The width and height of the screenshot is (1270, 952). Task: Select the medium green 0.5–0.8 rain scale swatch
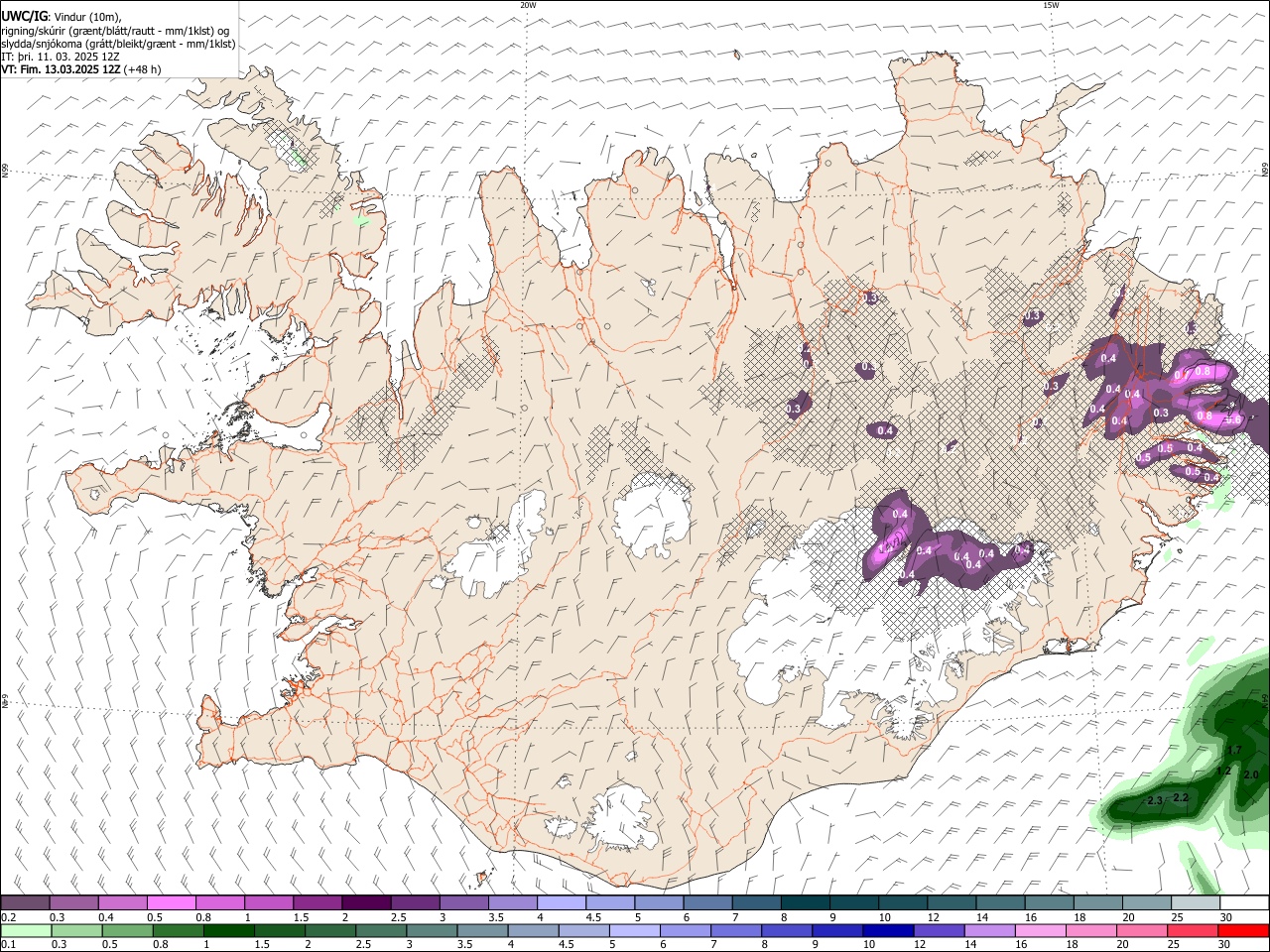127,931
